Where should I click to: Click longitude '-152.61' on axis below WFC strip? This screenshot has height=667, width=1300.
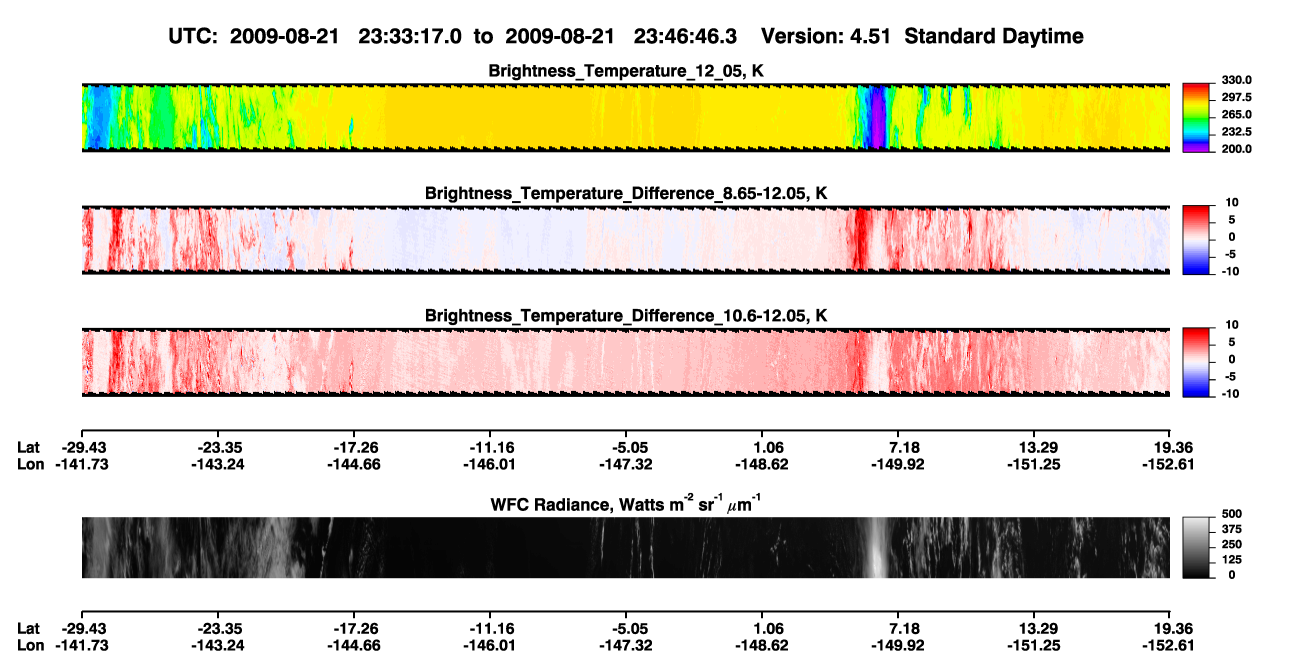1171,645
